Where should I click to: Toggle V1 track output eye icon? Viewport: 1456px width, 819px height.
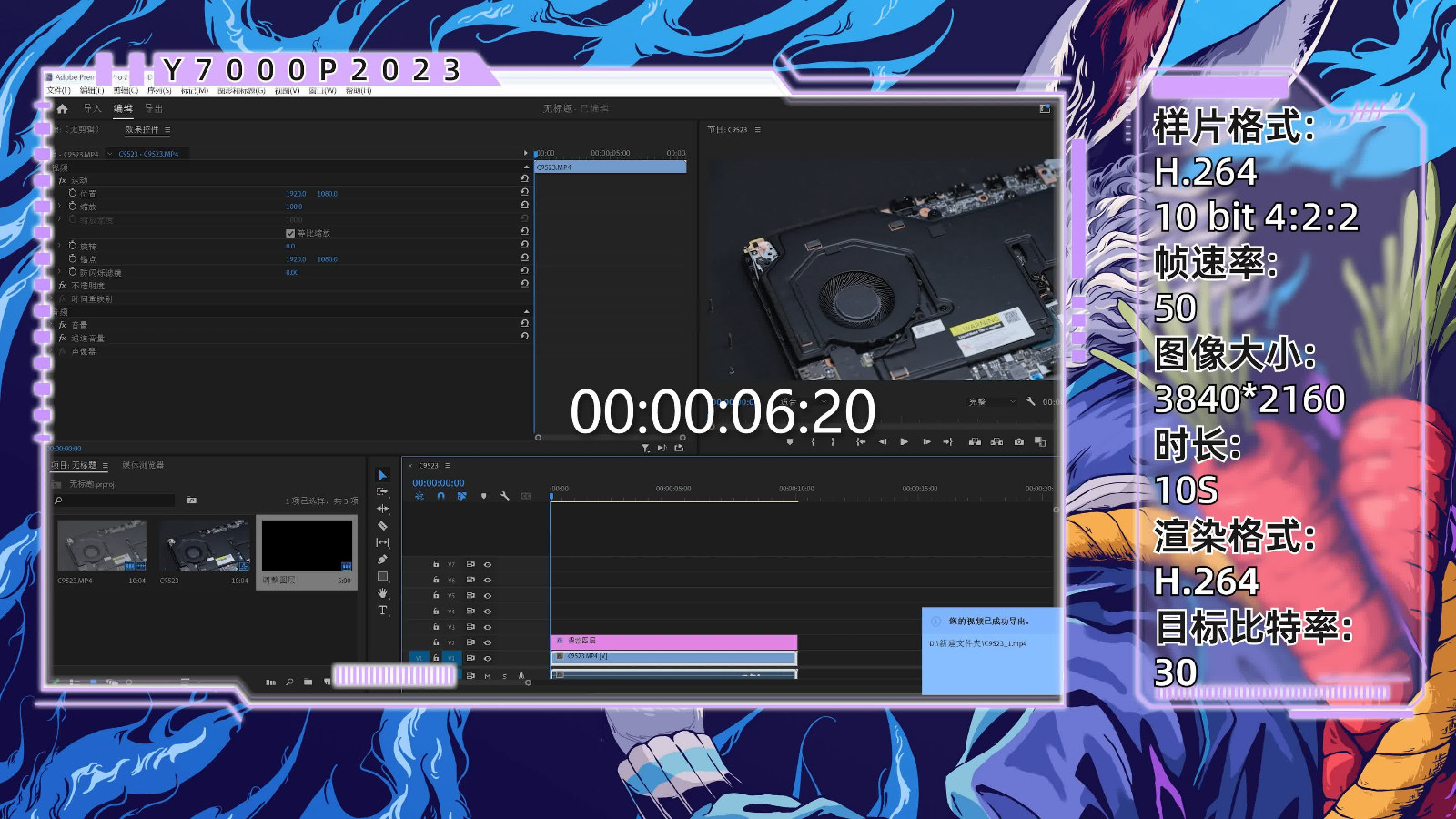click(488, 658)
